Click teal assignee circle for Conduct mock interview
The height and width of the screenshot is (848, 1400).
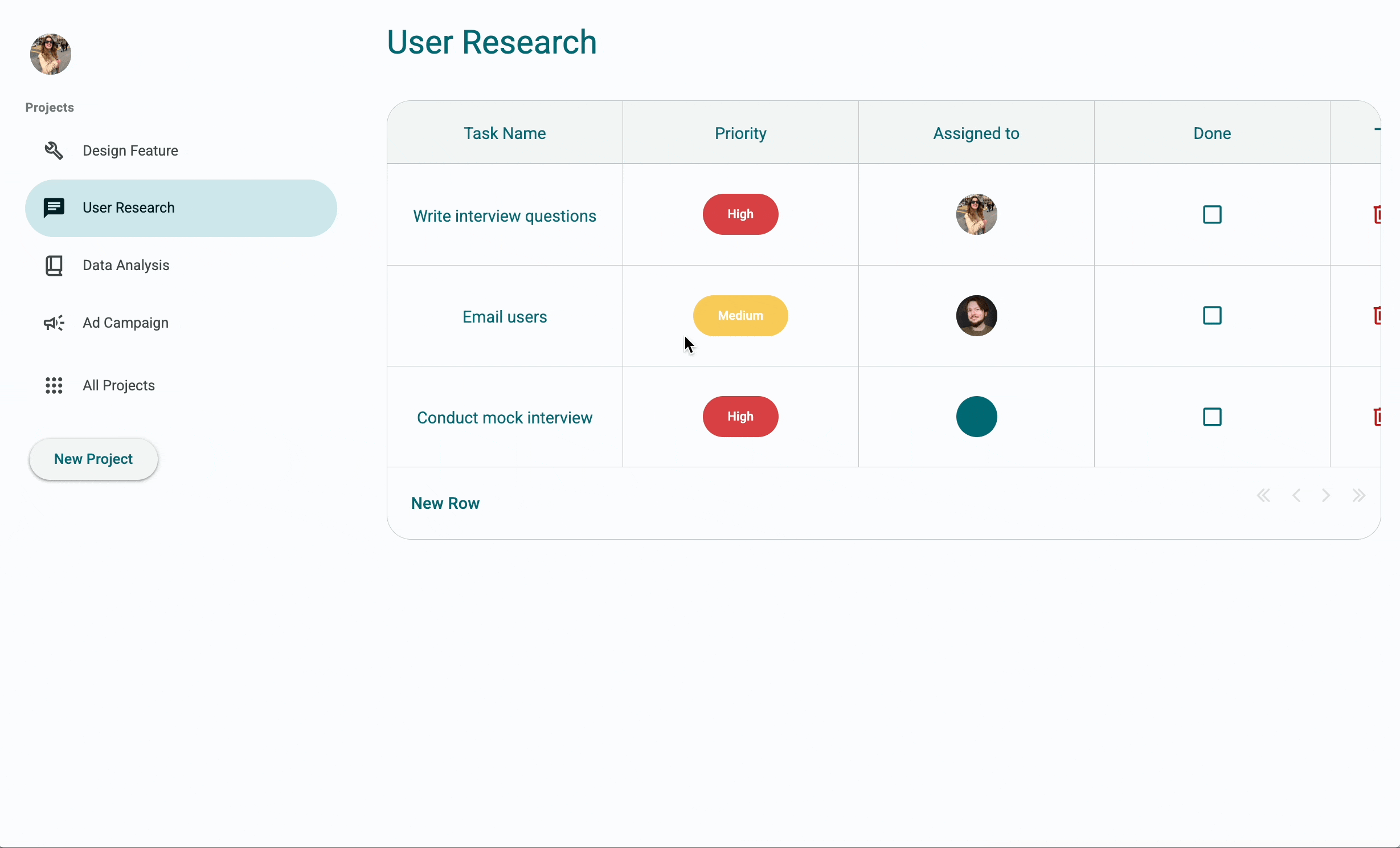976,417
